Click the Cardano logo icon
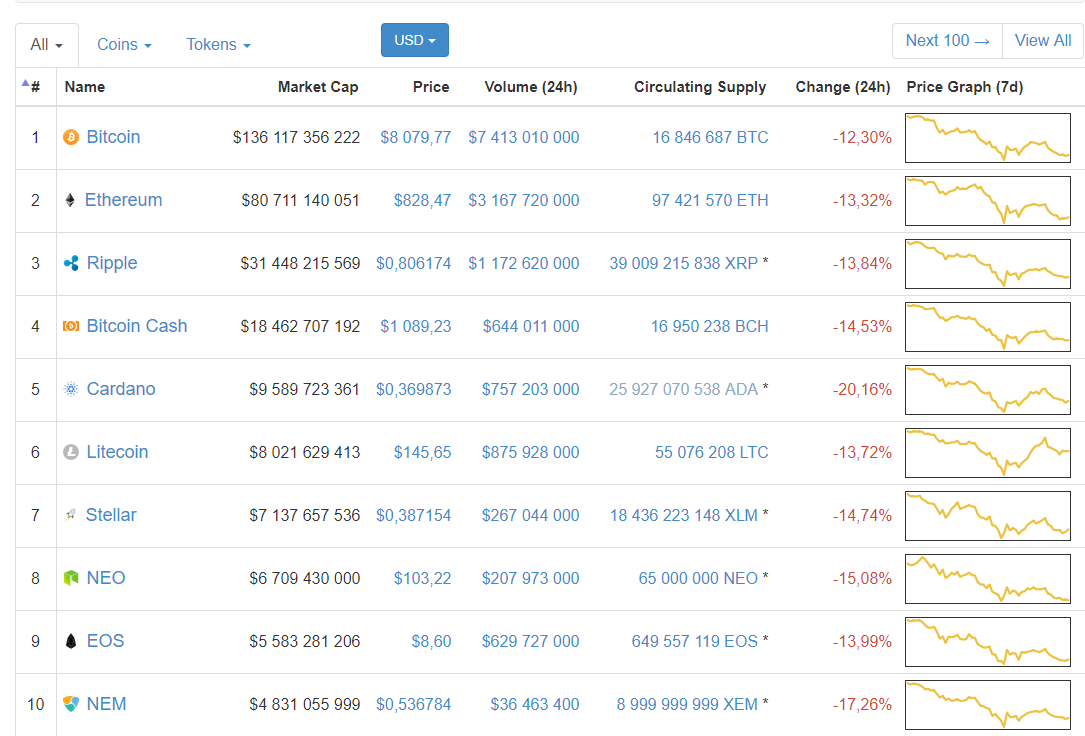The height and width of the screenshot is (736, 1085). pos(71,389)
